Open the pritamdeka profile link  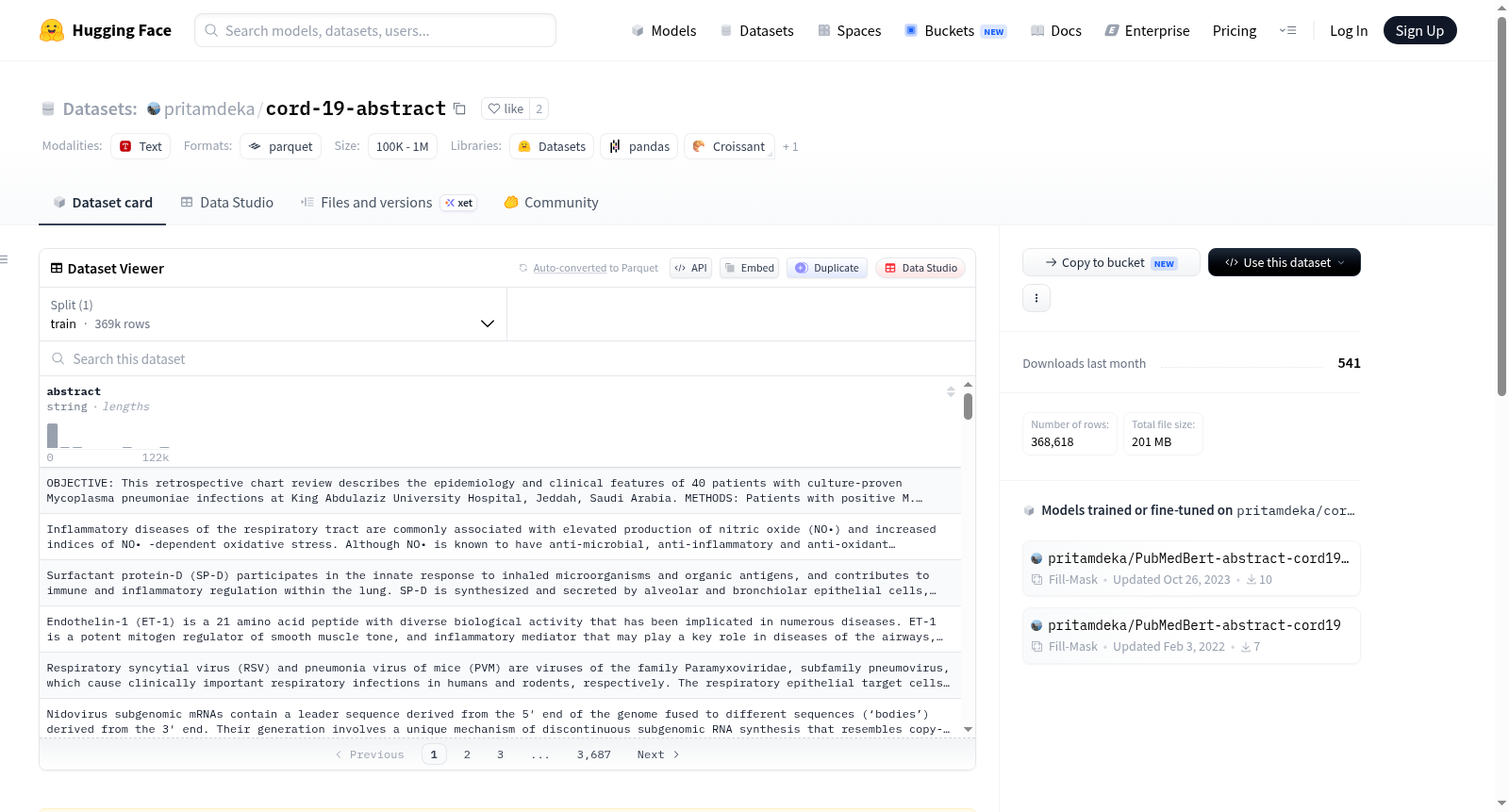coord(209,108)
